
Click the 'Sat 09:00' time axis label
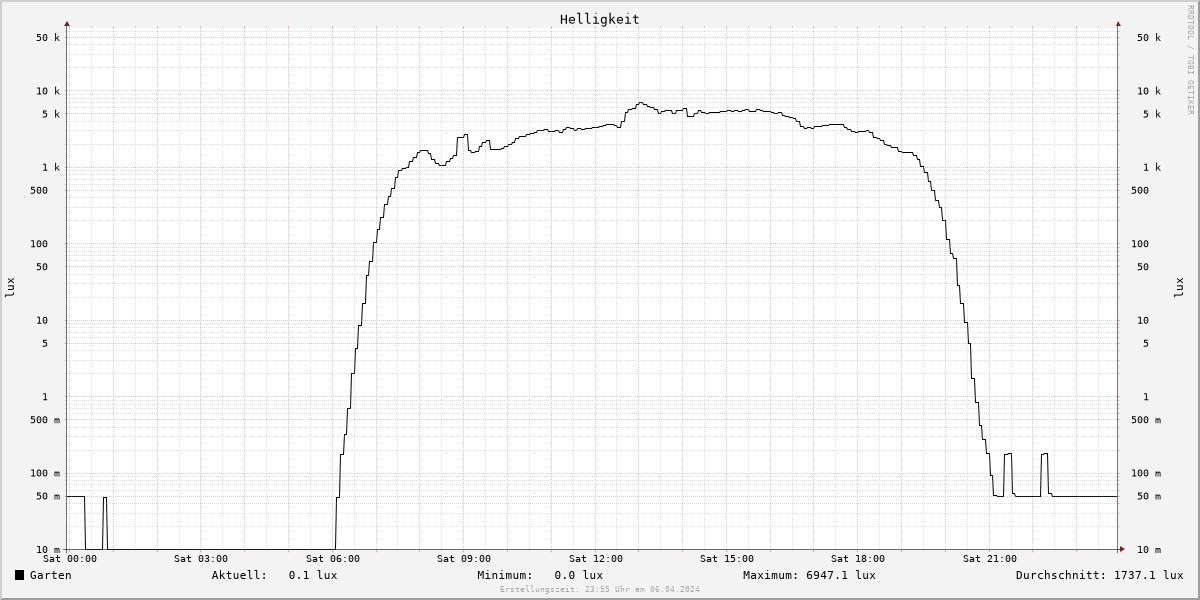point(464,559)
